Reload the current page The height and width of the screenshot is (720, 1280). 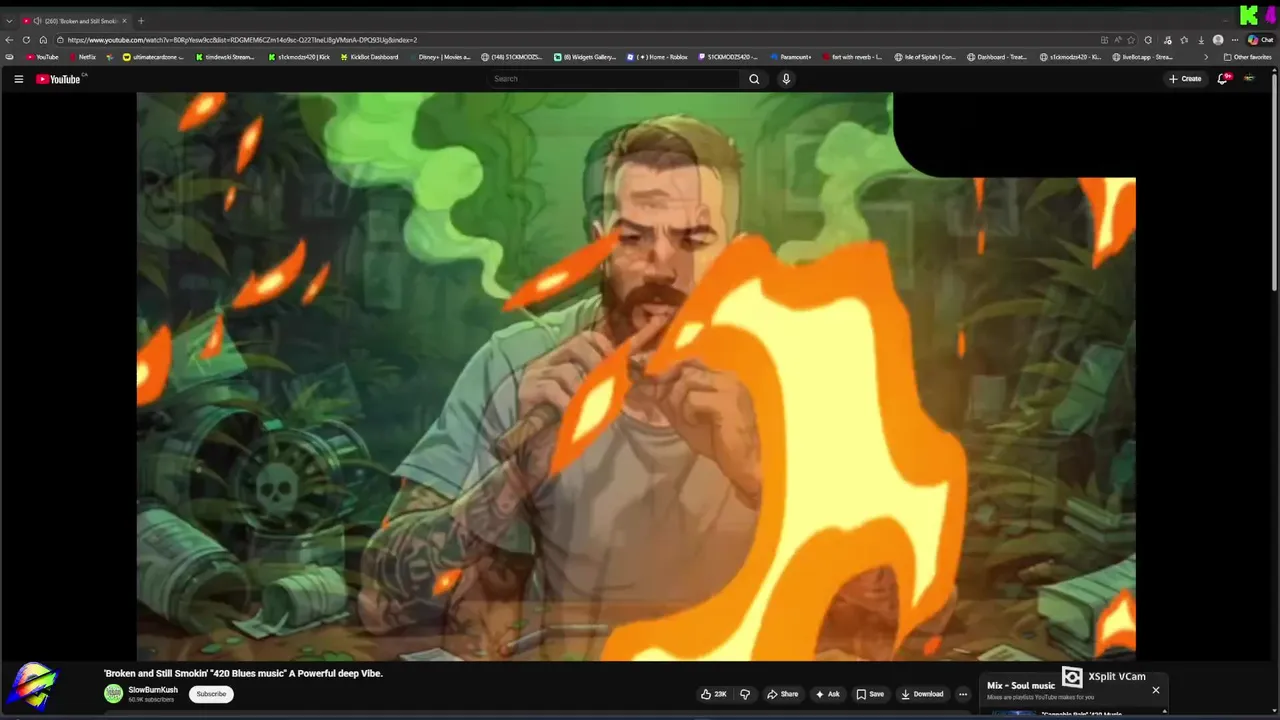pyautogui.click(x=27, y=40)
